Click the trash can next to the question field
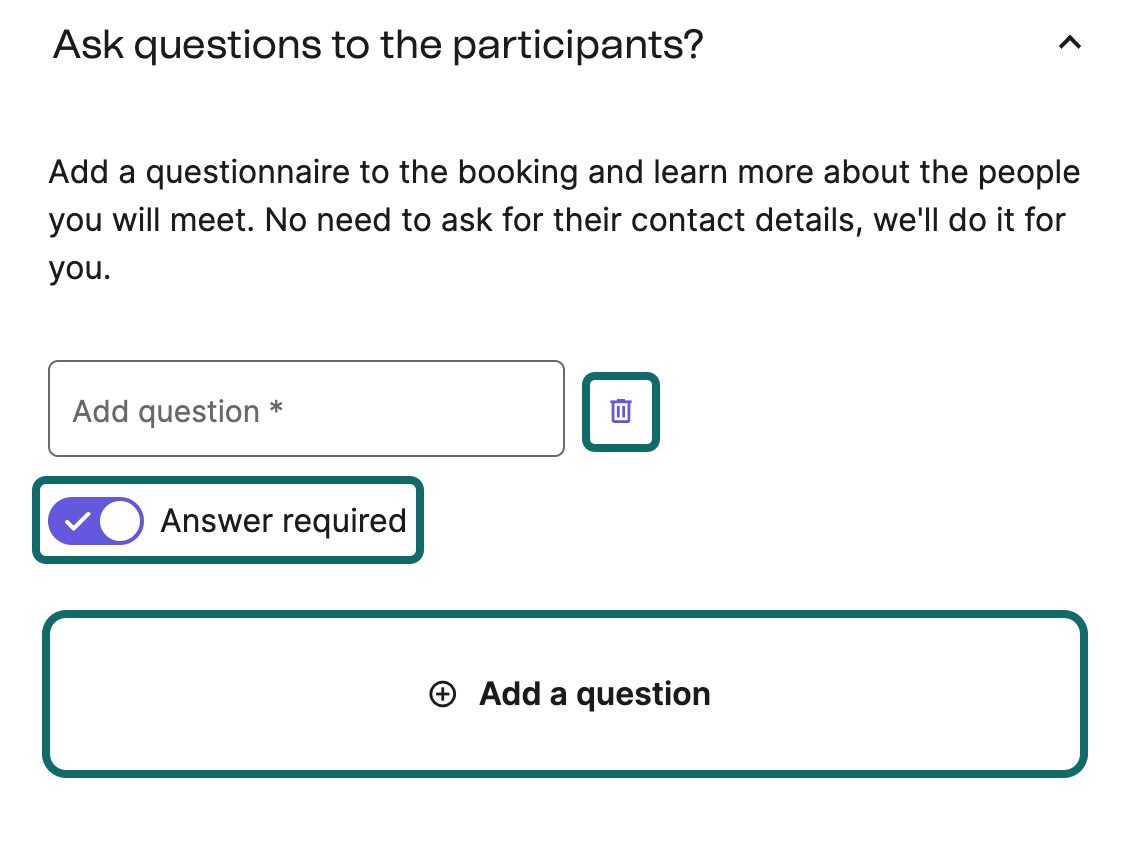 coord(620,411)
